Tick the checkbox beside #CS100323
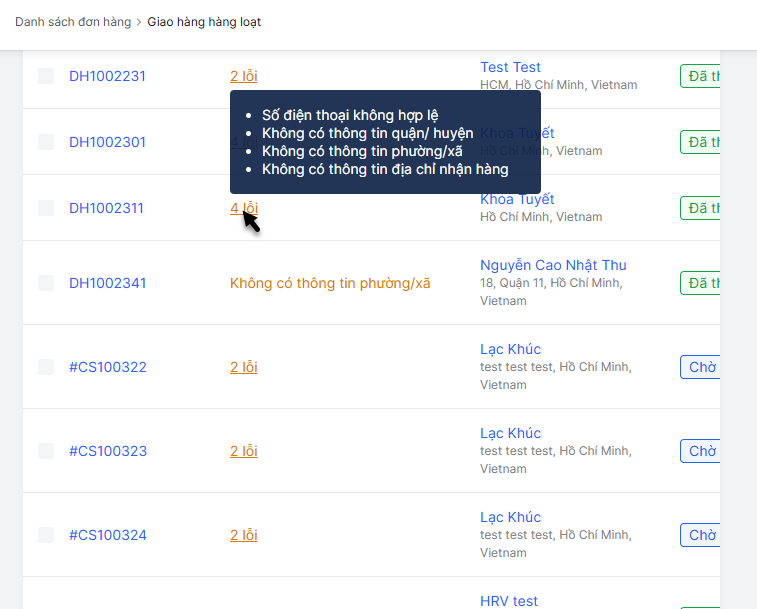The height and width of the screenshot is (609, 757). 46,451
